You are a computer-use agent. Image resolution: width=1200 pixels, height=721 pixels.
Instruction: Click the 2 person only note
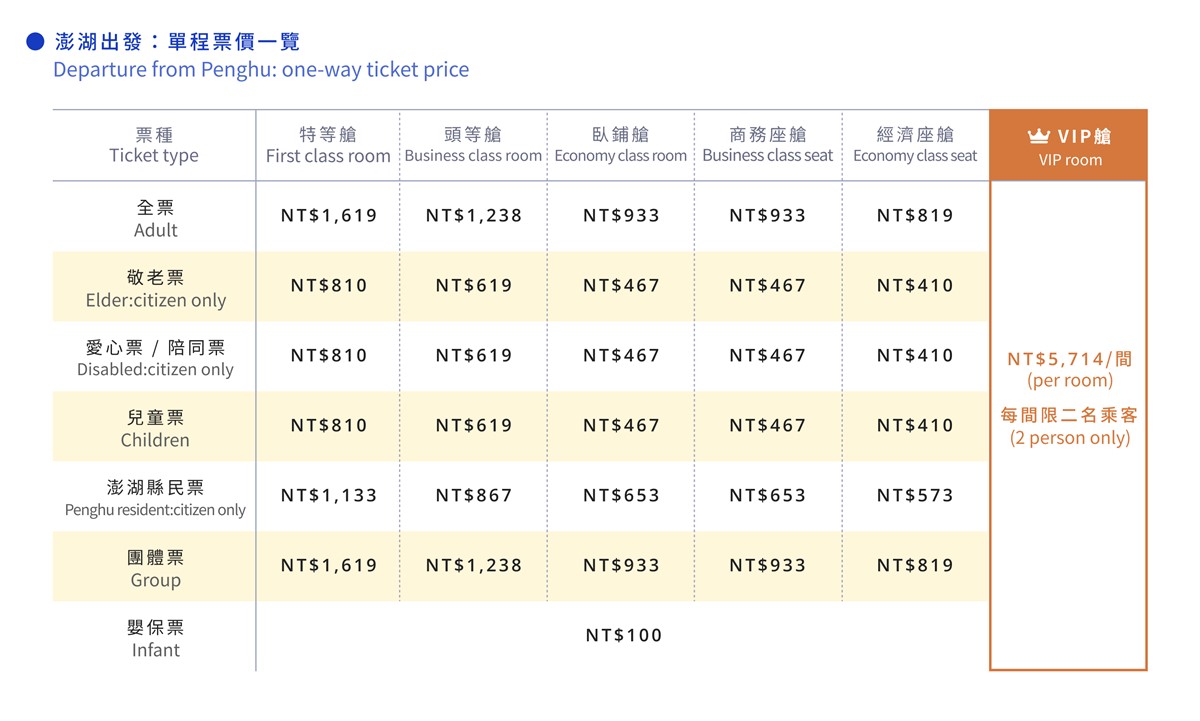[x=1069, y=438]
